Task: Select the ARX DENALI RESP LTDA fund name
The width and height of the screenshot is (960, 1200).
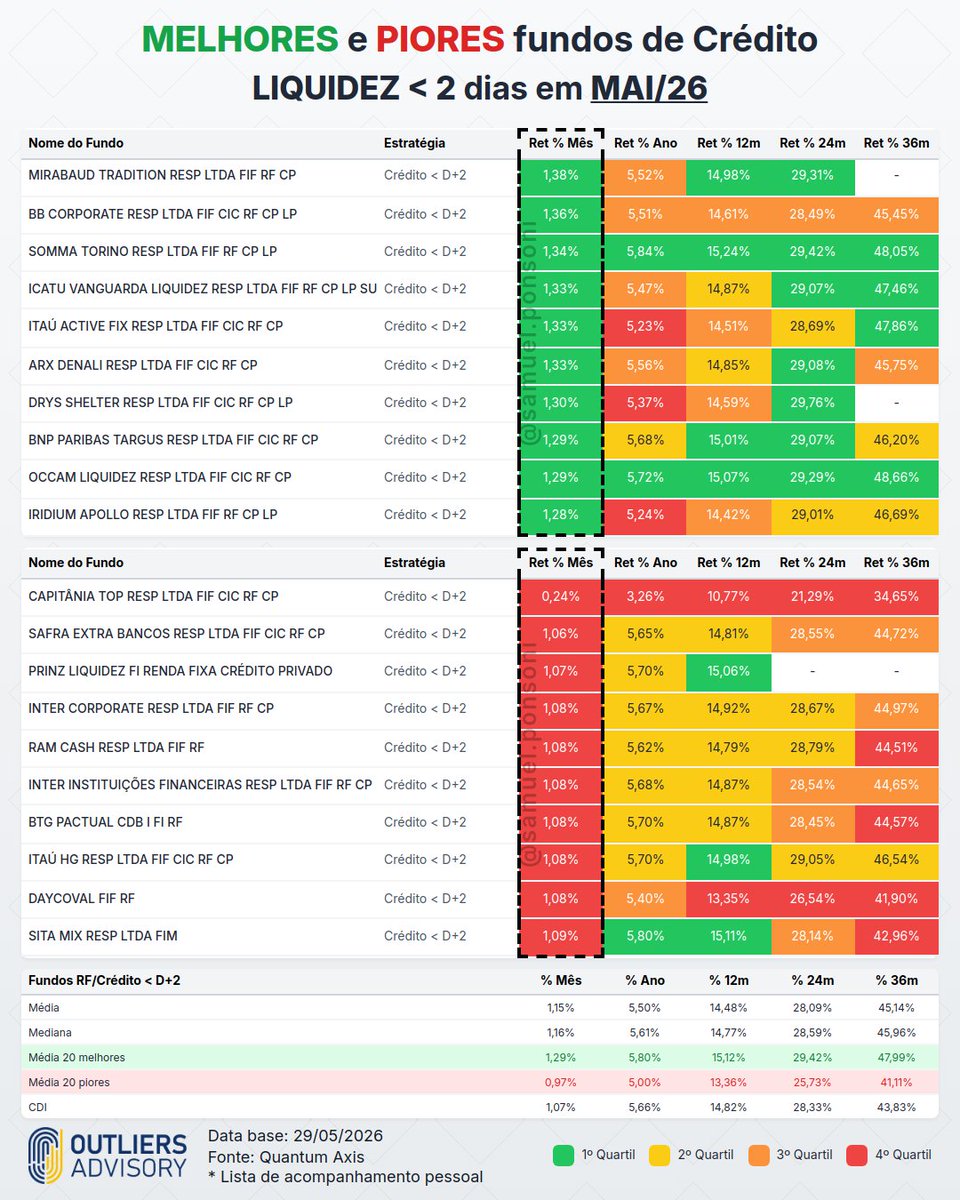Action: click(142, 365)
